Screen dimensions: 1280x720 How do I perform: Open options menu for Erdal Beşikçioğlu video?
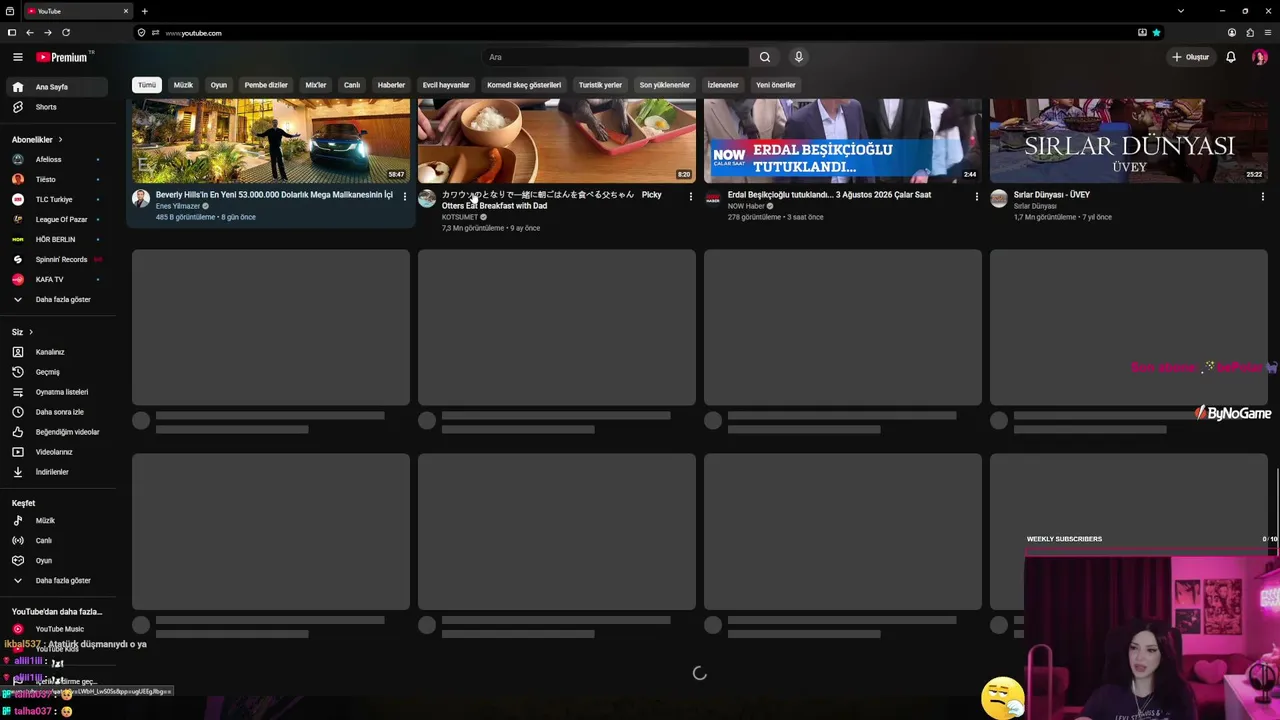(976, 197)
